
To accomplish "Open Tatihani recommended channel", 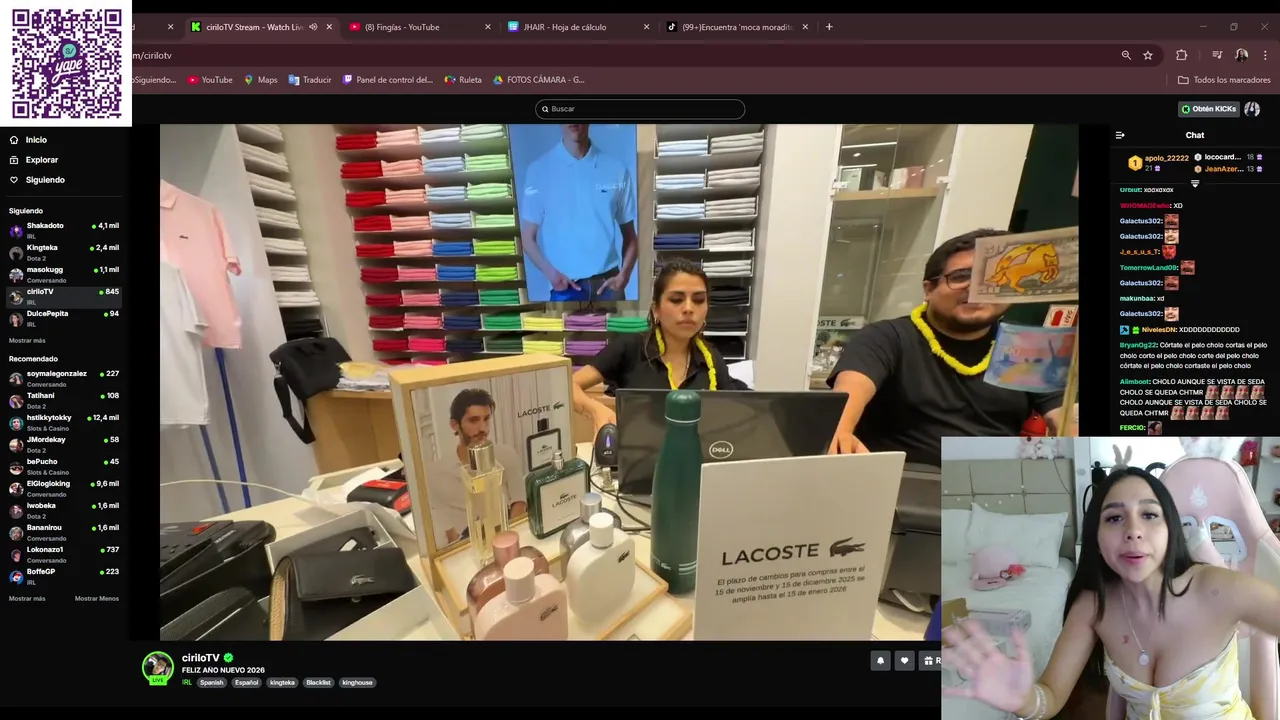I will click(x=65, y=400).
